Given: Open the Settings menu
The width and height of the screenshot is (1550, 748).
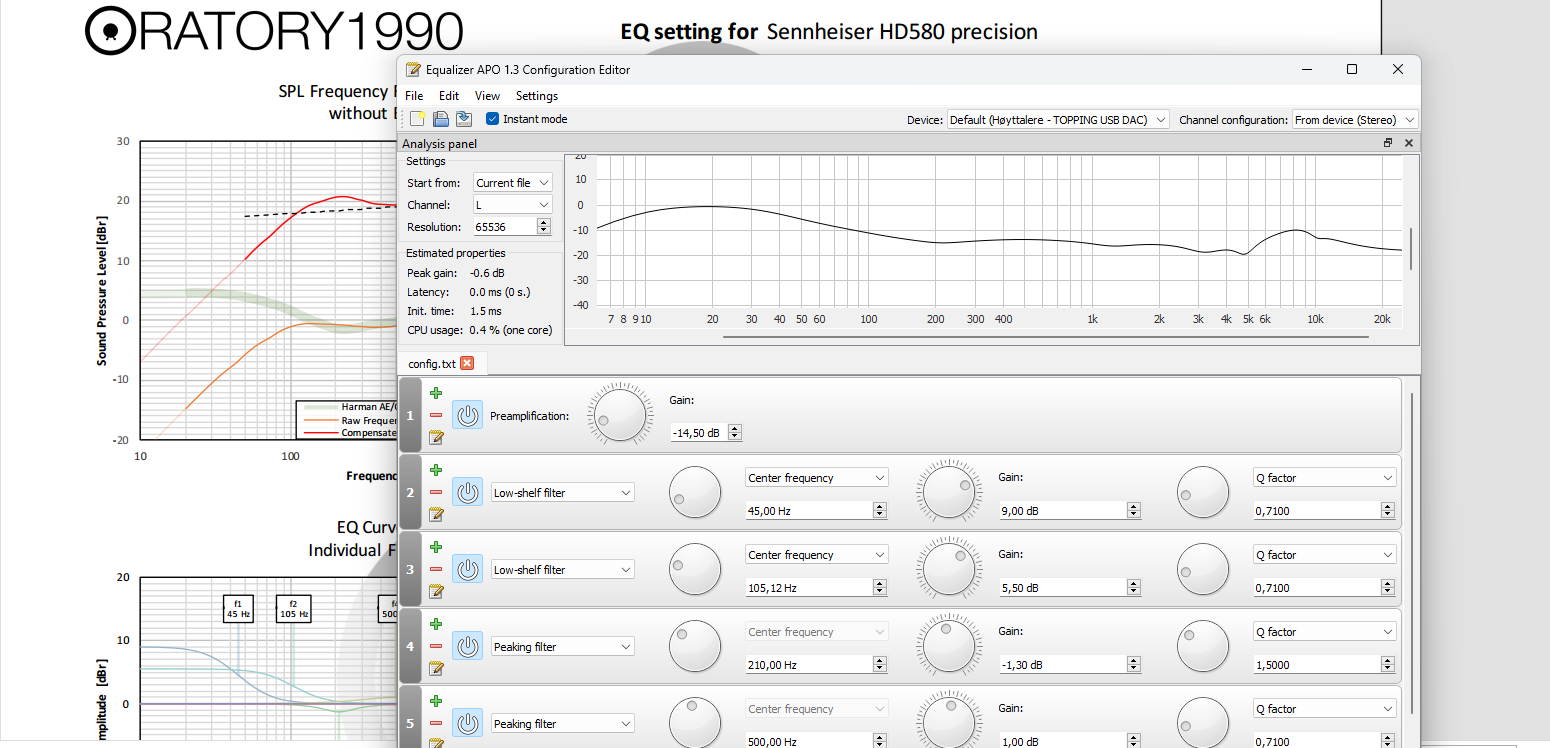Looking at the screenshot, I should (x=537, y=96).
